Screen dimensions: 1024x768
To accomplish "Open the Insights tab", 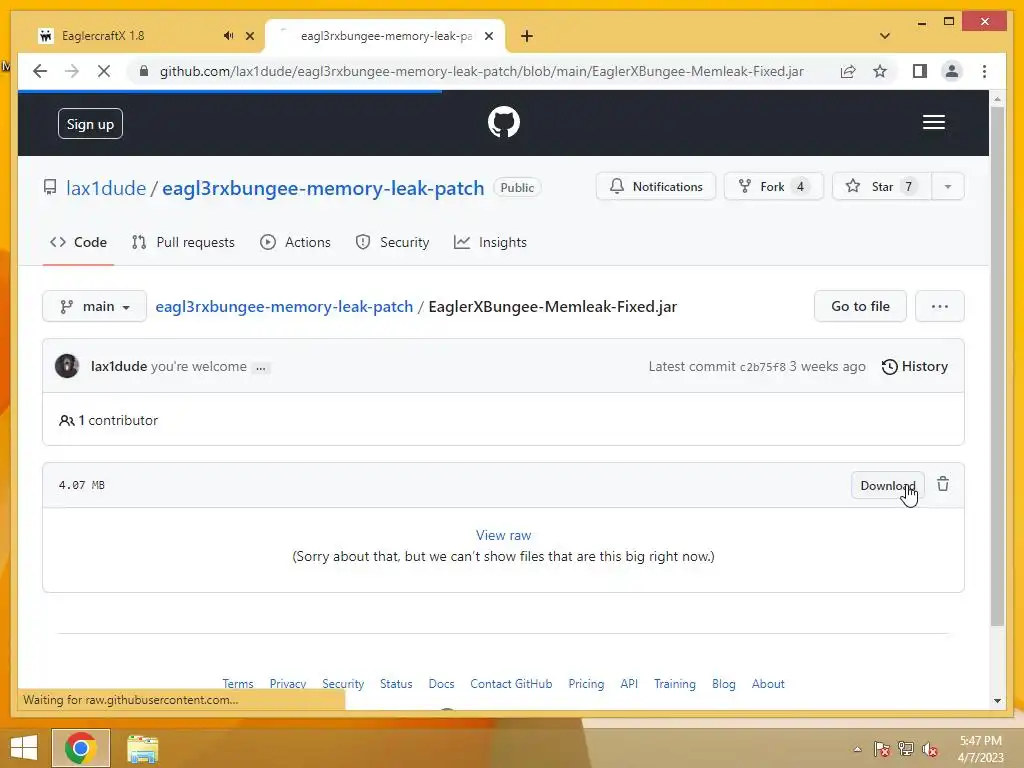I will [x=490, y=242].
